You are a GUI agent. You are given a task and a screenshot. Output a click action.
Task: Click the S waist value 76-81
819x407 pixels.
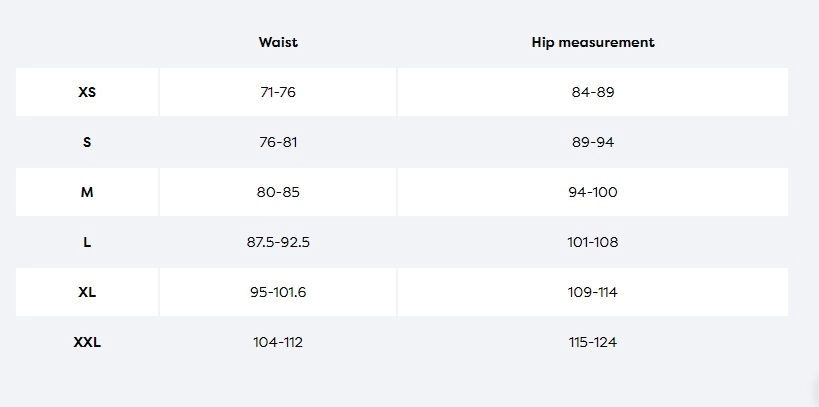pos(278,142)
